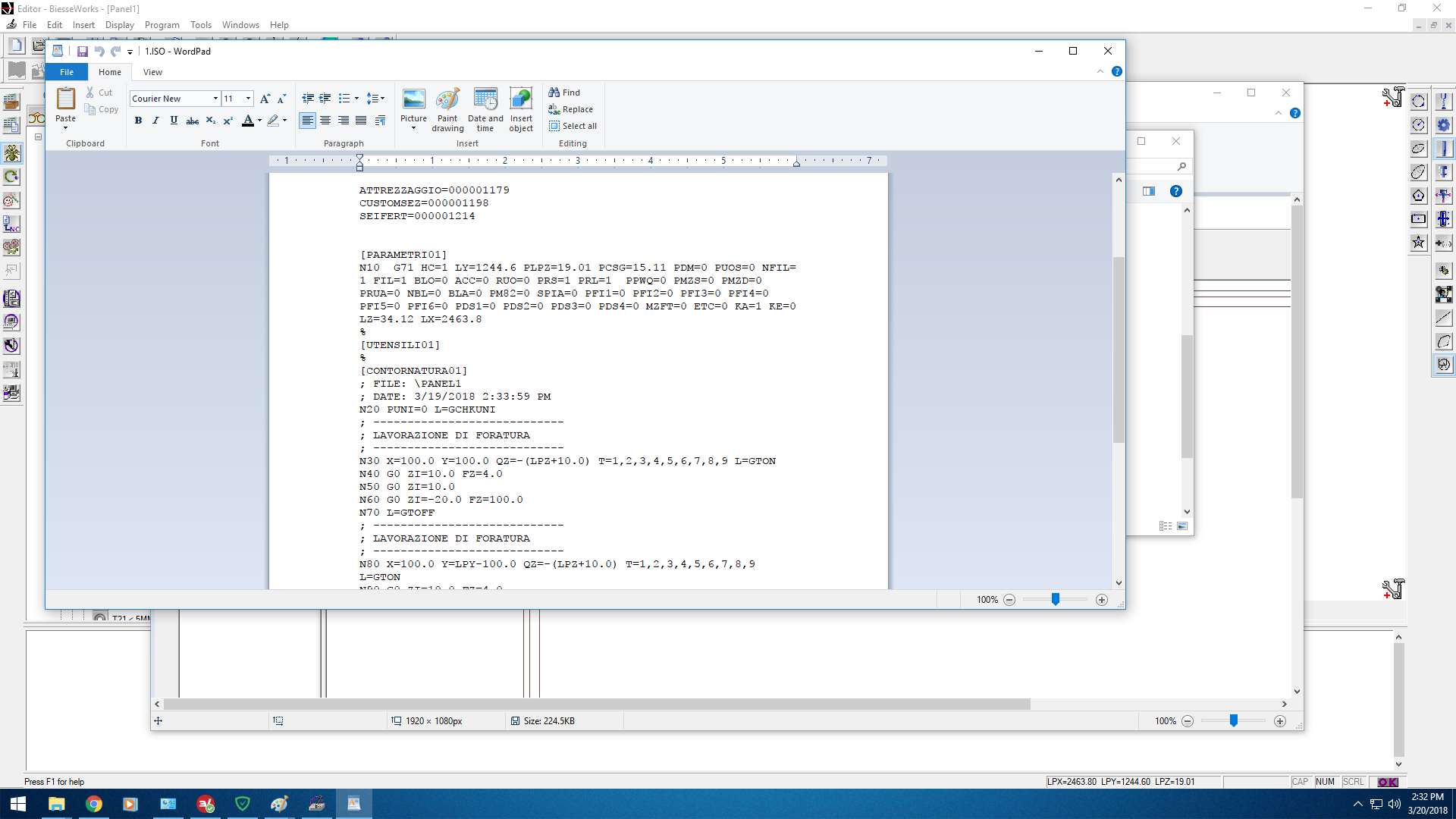Click the Redo arrow in WordPad title bar
The image size is (1456, 819).
(x=115, y=52)
